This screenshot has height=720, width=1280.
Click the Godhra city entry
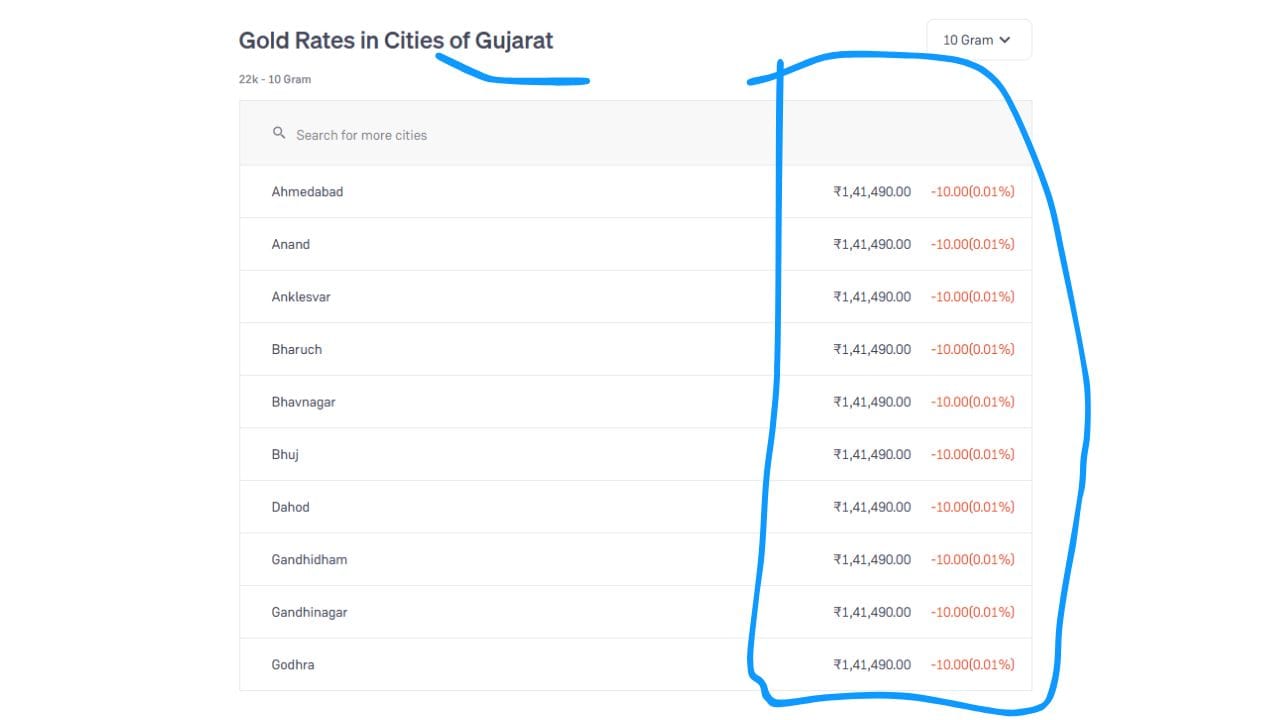coord(635,664)
